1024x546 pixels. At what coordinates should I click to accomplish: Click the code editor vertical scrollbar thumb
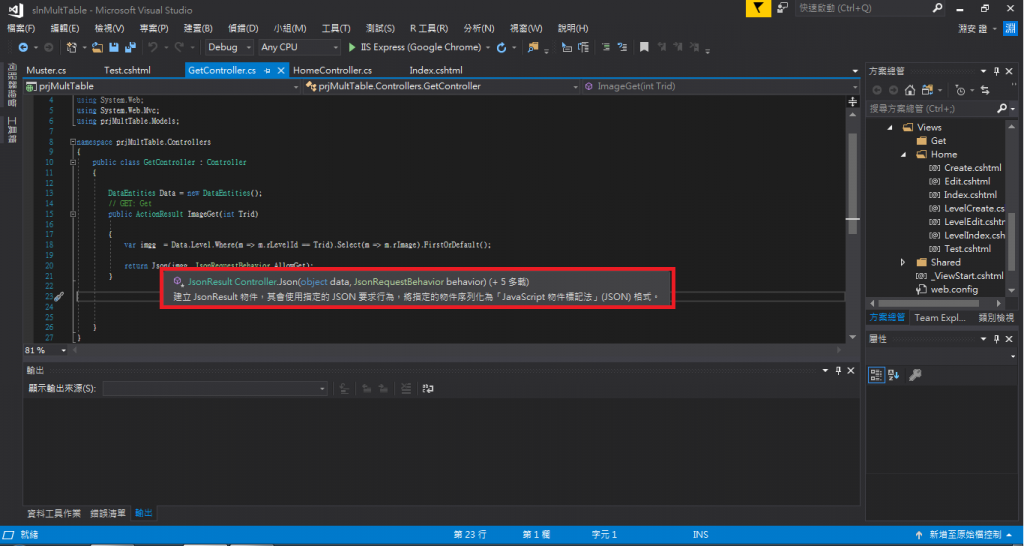pos(852,183)
